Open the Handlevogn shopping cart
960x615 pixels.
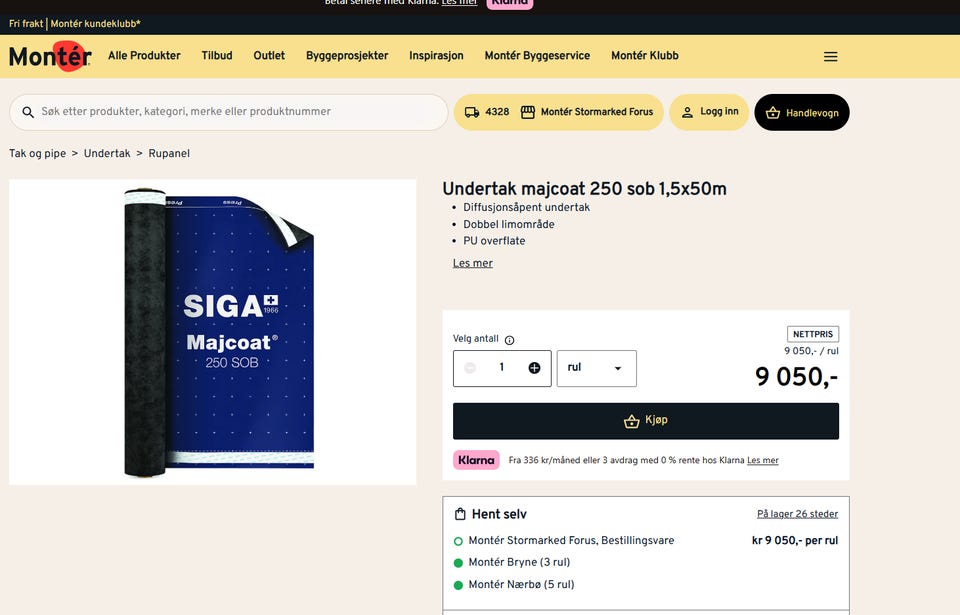pos(801,113)
